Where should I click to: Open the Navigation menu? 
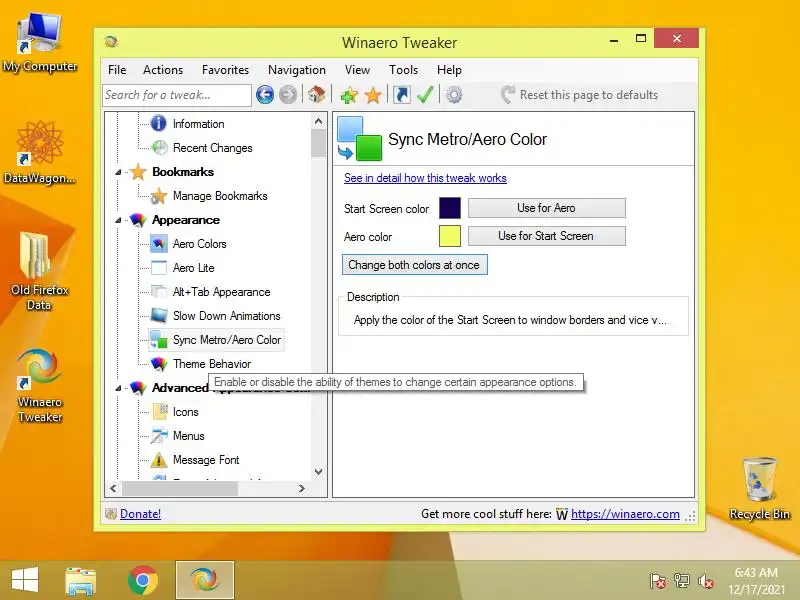(297, 70)
